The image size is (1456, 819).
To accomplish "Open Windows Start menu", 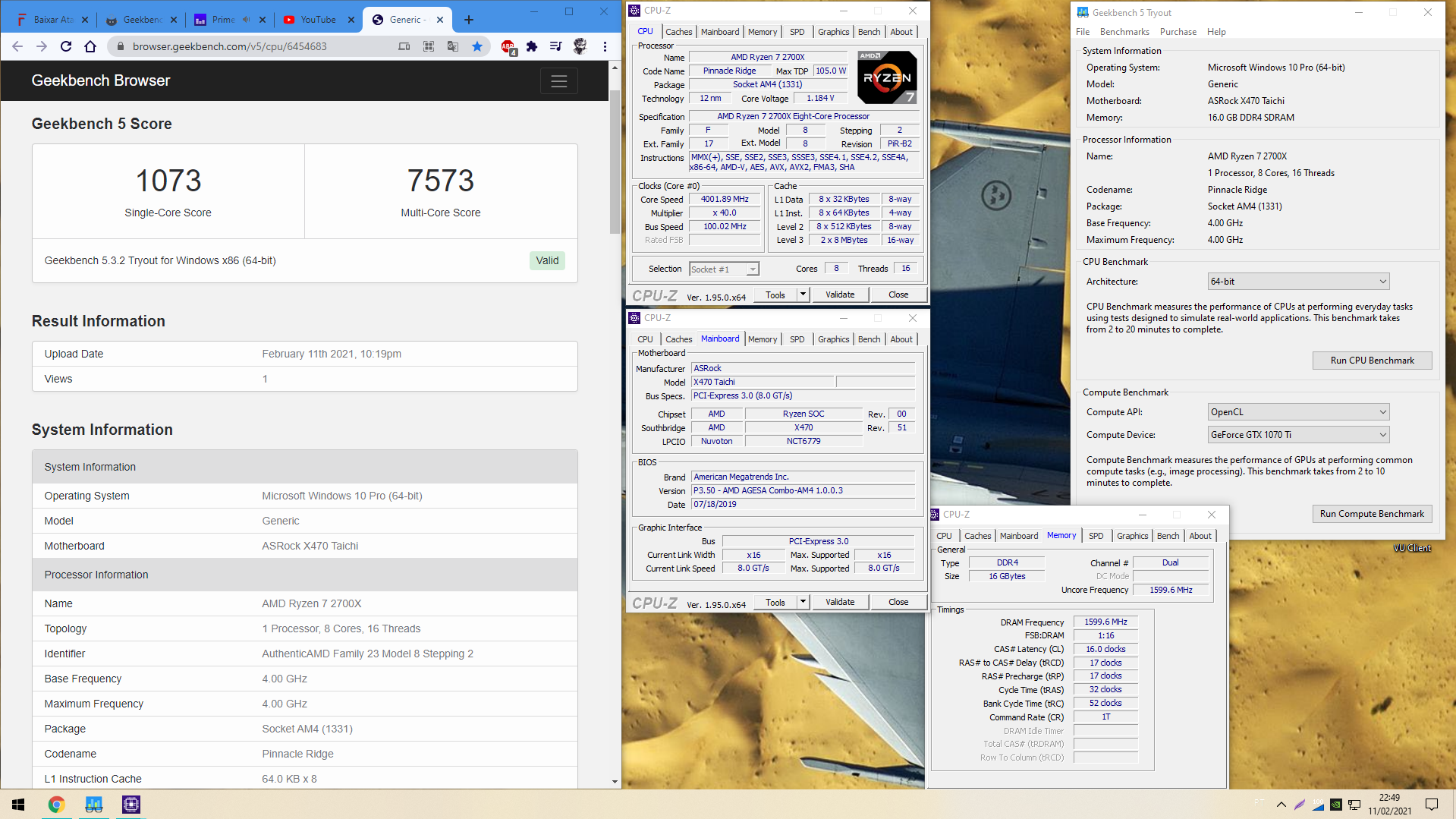I will pos(18,805).
